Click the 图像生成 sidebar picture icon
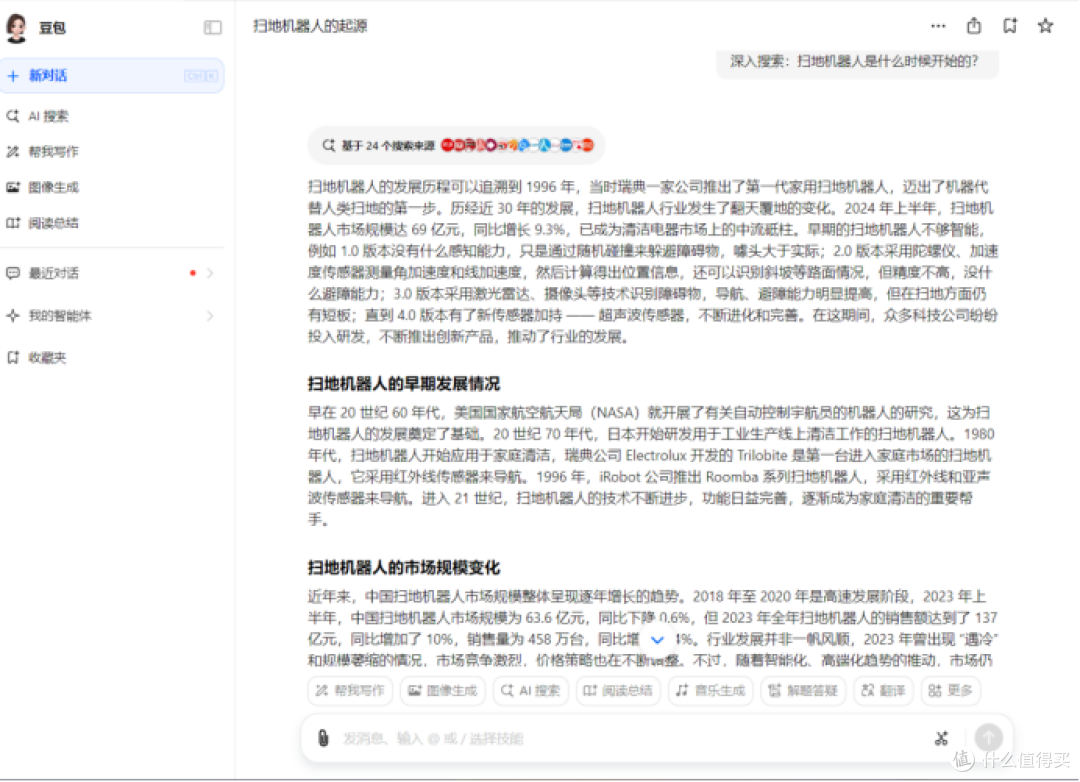The height and width of the screenshot is (782, 1080). [x=12, y=187]
